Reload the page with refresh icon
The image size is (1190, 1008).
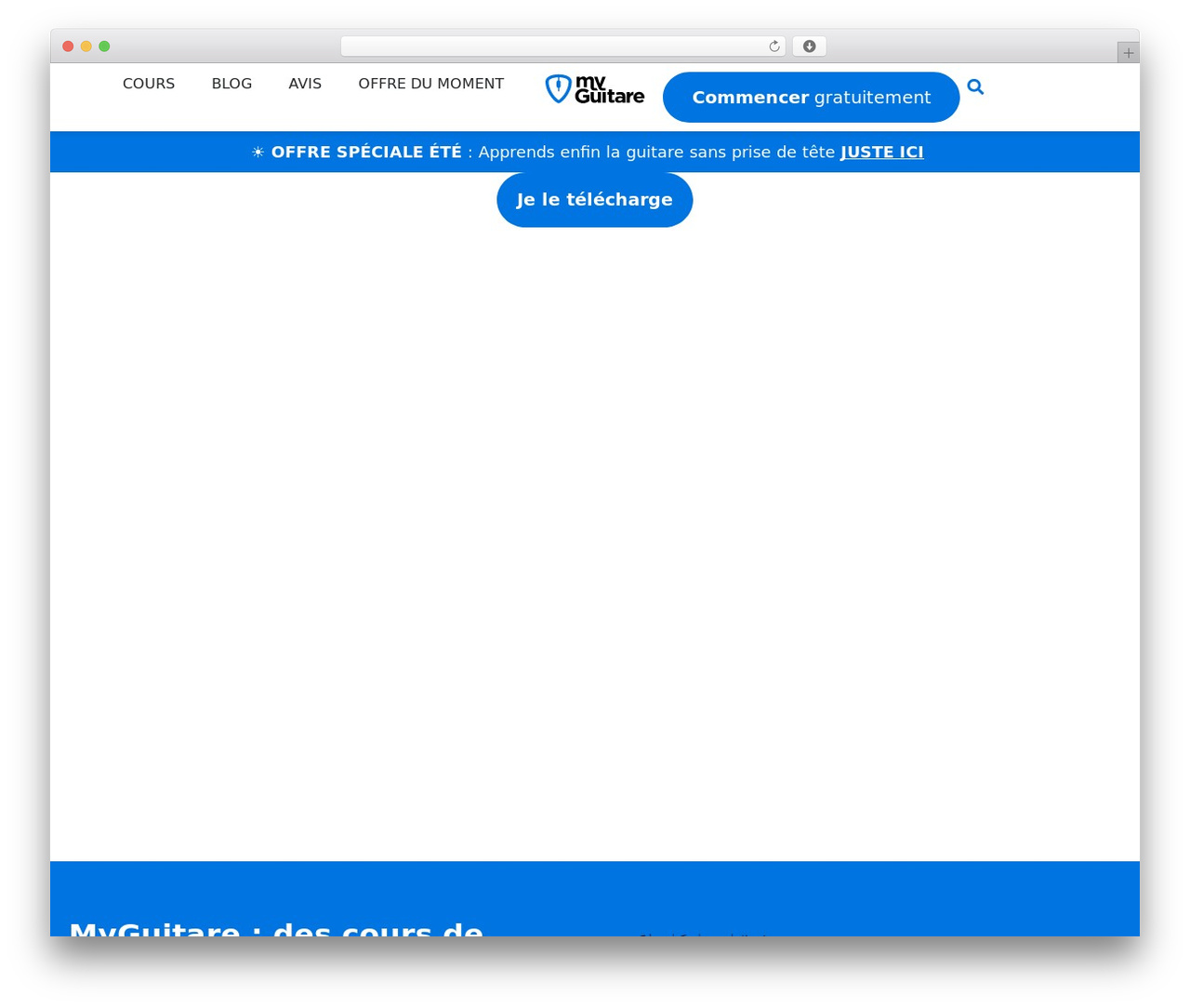tap(773, 46)
